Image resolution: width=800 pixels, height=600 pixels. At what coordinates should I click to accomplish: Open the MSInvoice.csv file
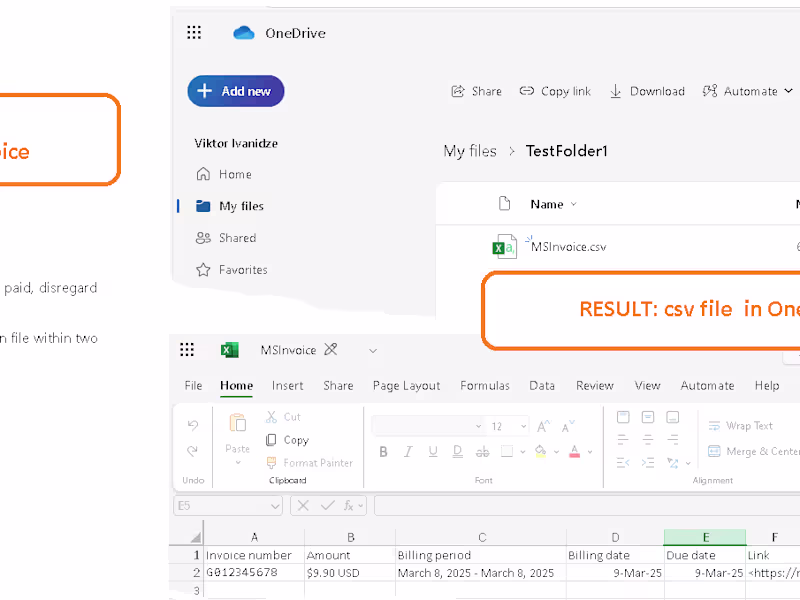tap(568, 247)
